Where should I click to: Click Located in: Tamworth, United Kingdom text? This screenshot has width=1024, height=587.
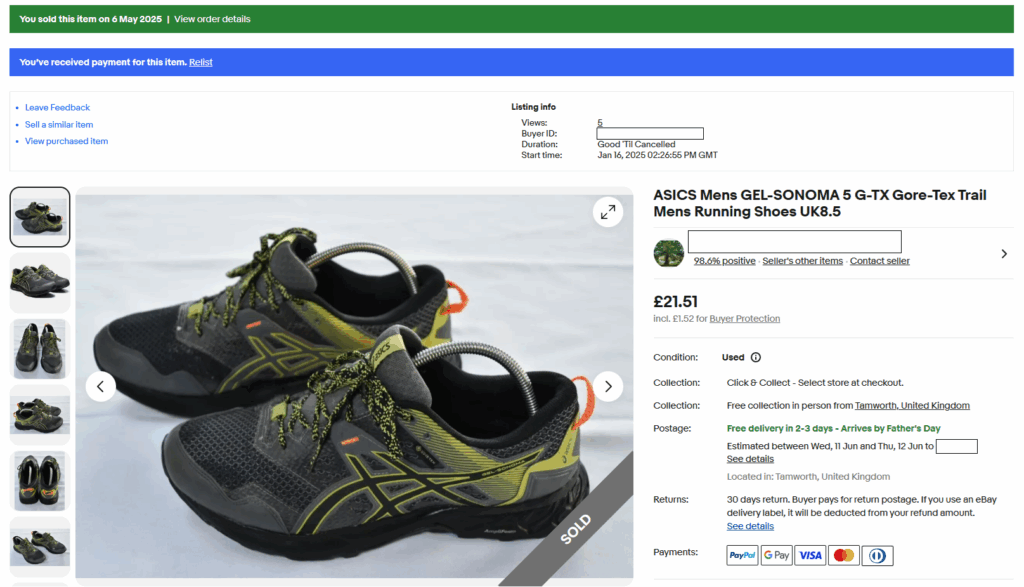[808, 477]
